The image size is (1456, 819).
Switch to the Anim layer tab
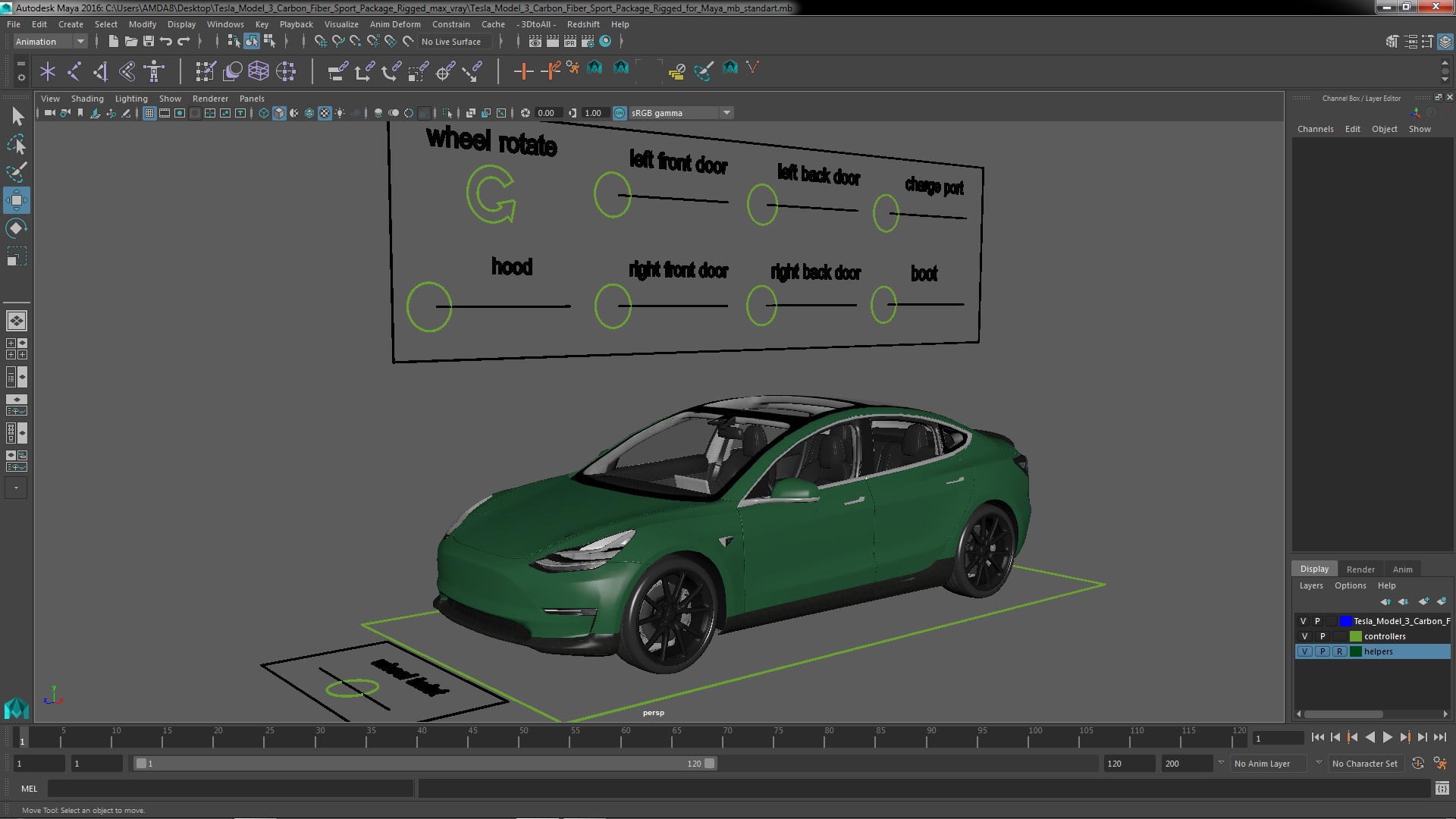[x=1402, y=570]
